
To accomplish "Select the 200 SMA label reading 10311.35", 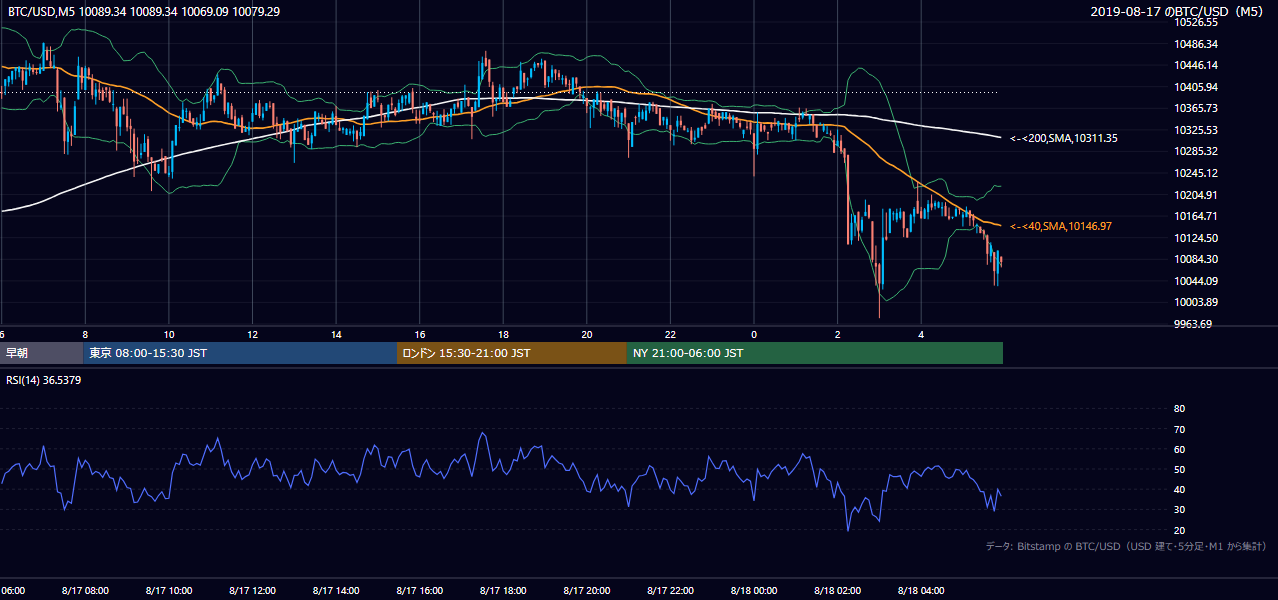I will pos(1064,138).
